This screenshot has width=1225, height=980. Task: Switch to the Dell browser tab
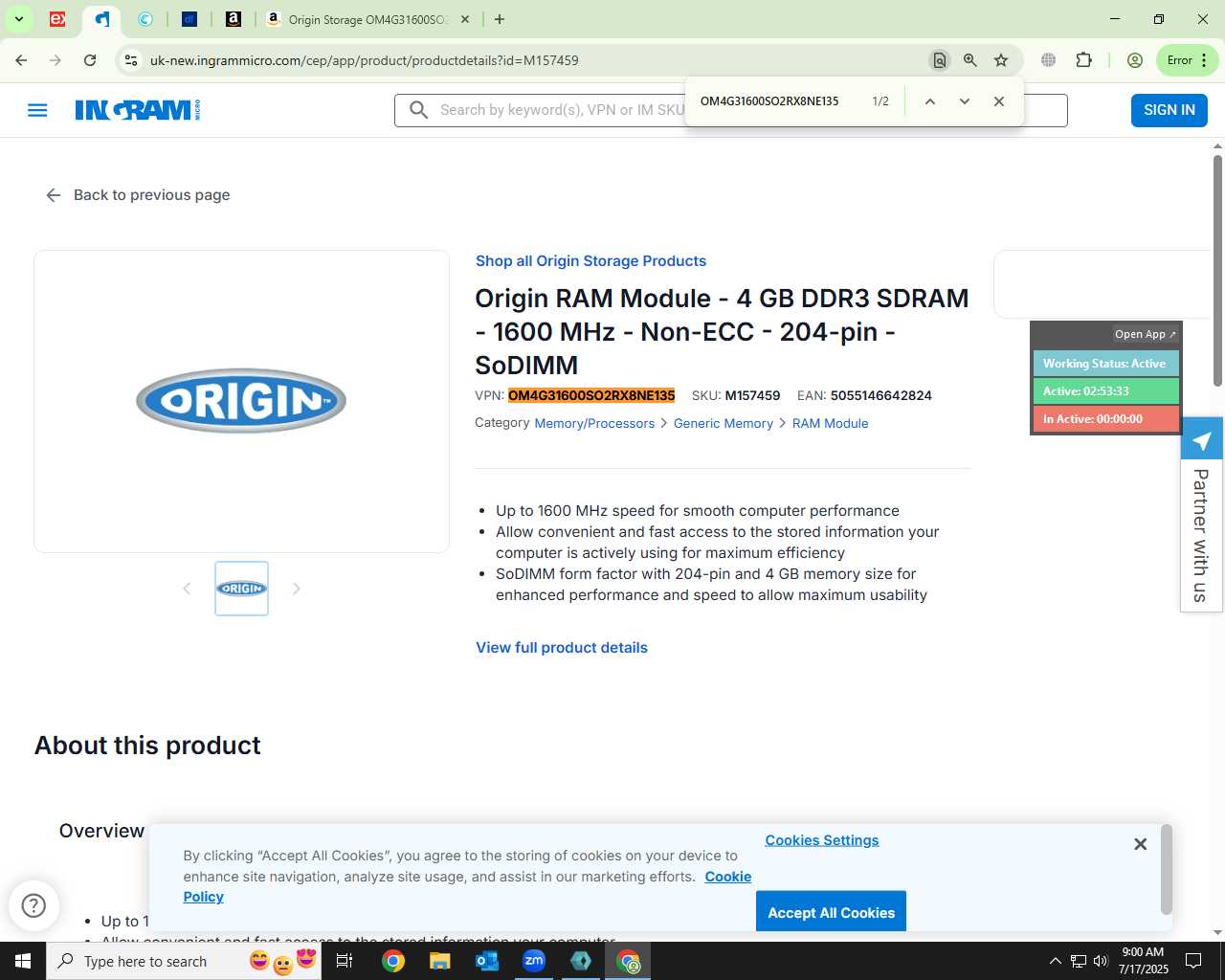click(189, 19)
